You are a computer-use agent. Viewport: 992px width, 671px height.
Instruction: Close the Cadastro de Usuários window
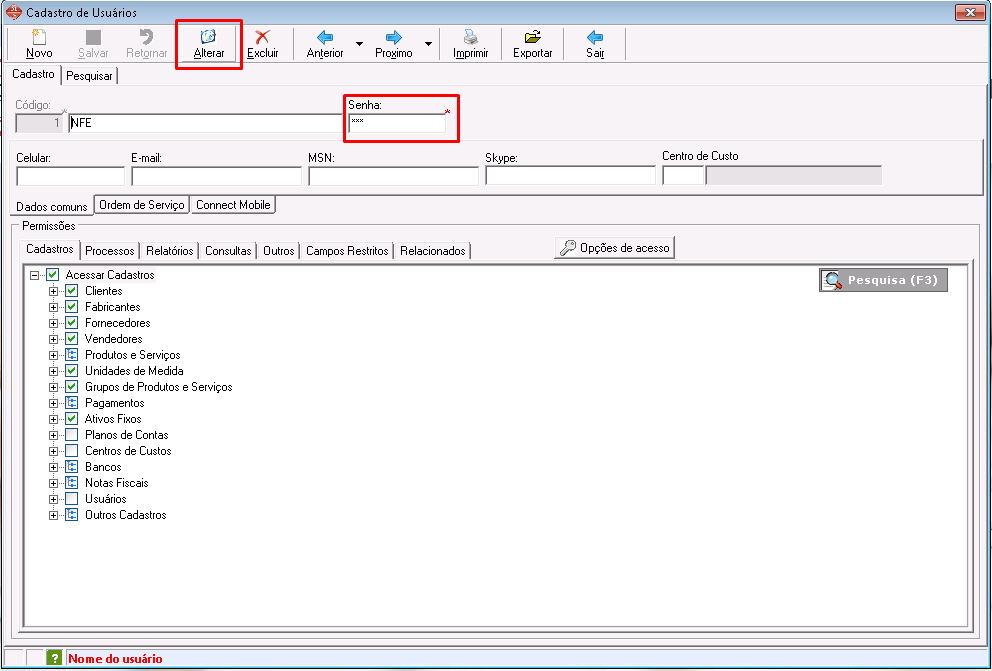click(970, 12)
